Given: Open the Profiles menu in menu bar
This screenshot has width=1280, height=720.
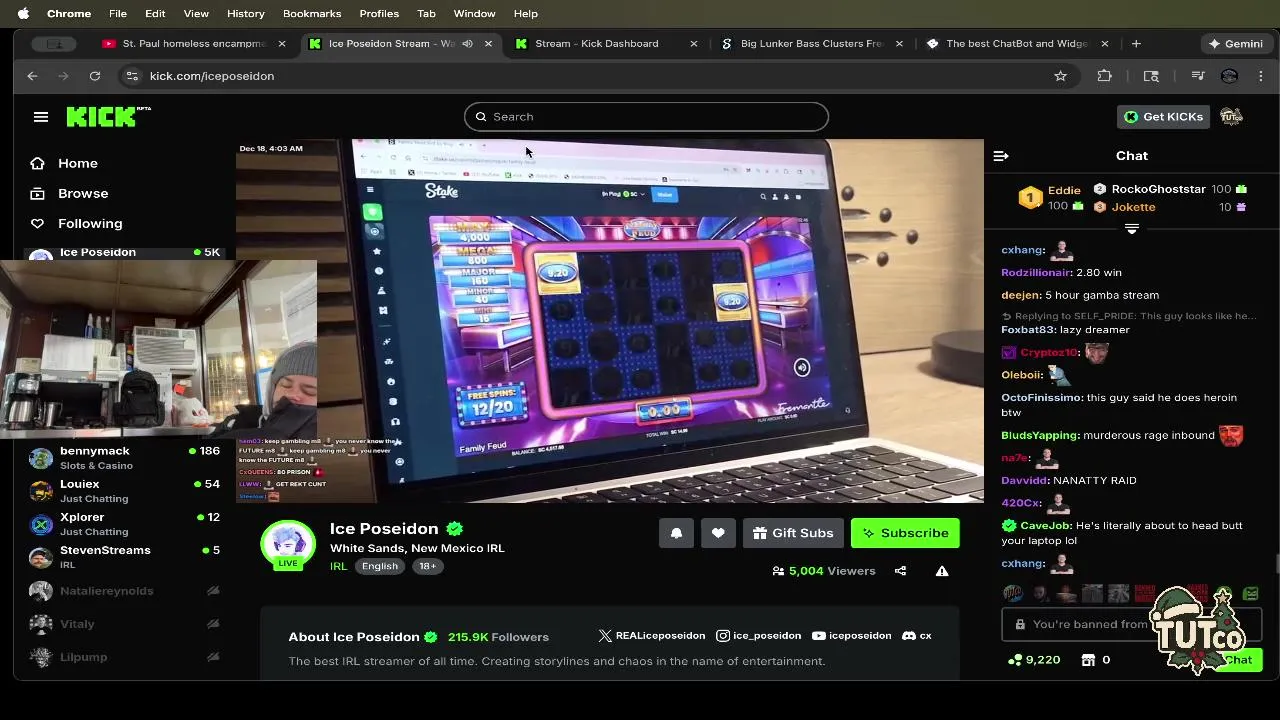Looking at the screenshot, I should click(379, 13).
